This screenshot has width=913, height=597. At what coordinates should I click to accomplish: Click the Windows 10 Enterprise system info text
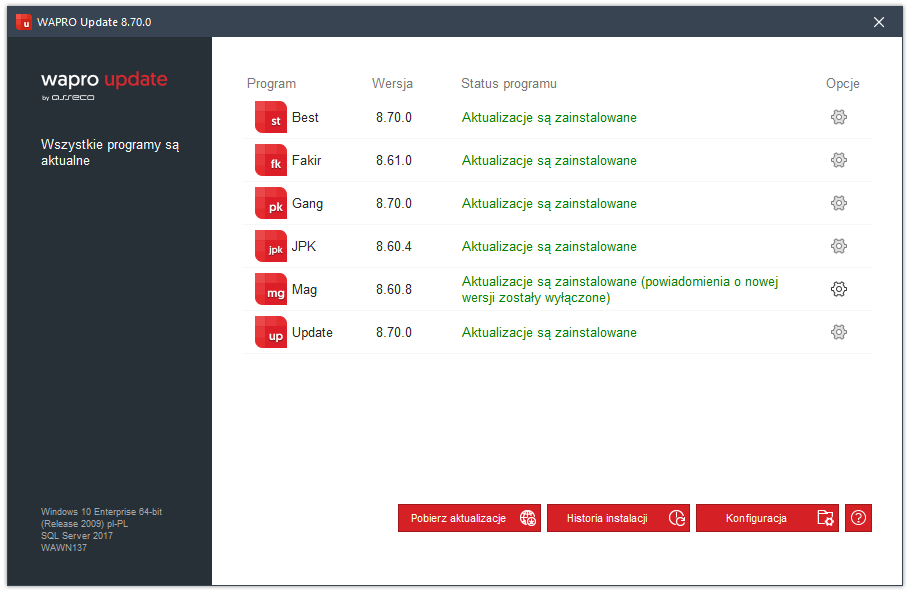click(x=101, y=517)
